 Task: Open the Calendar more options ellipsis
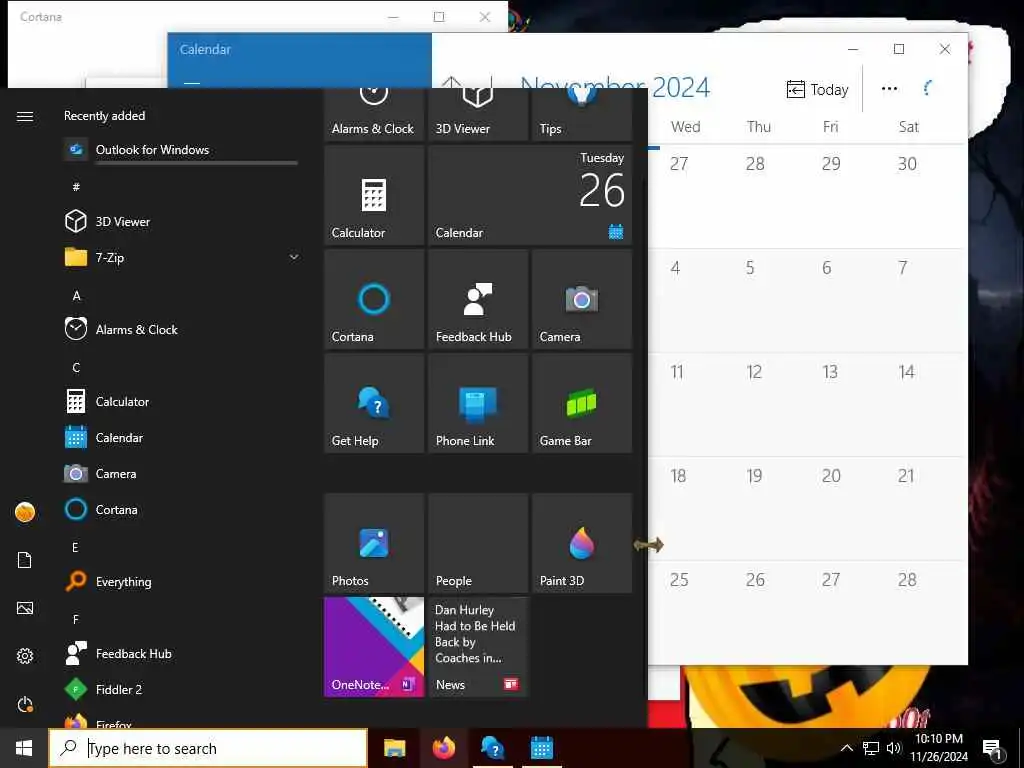coord(889,89)
